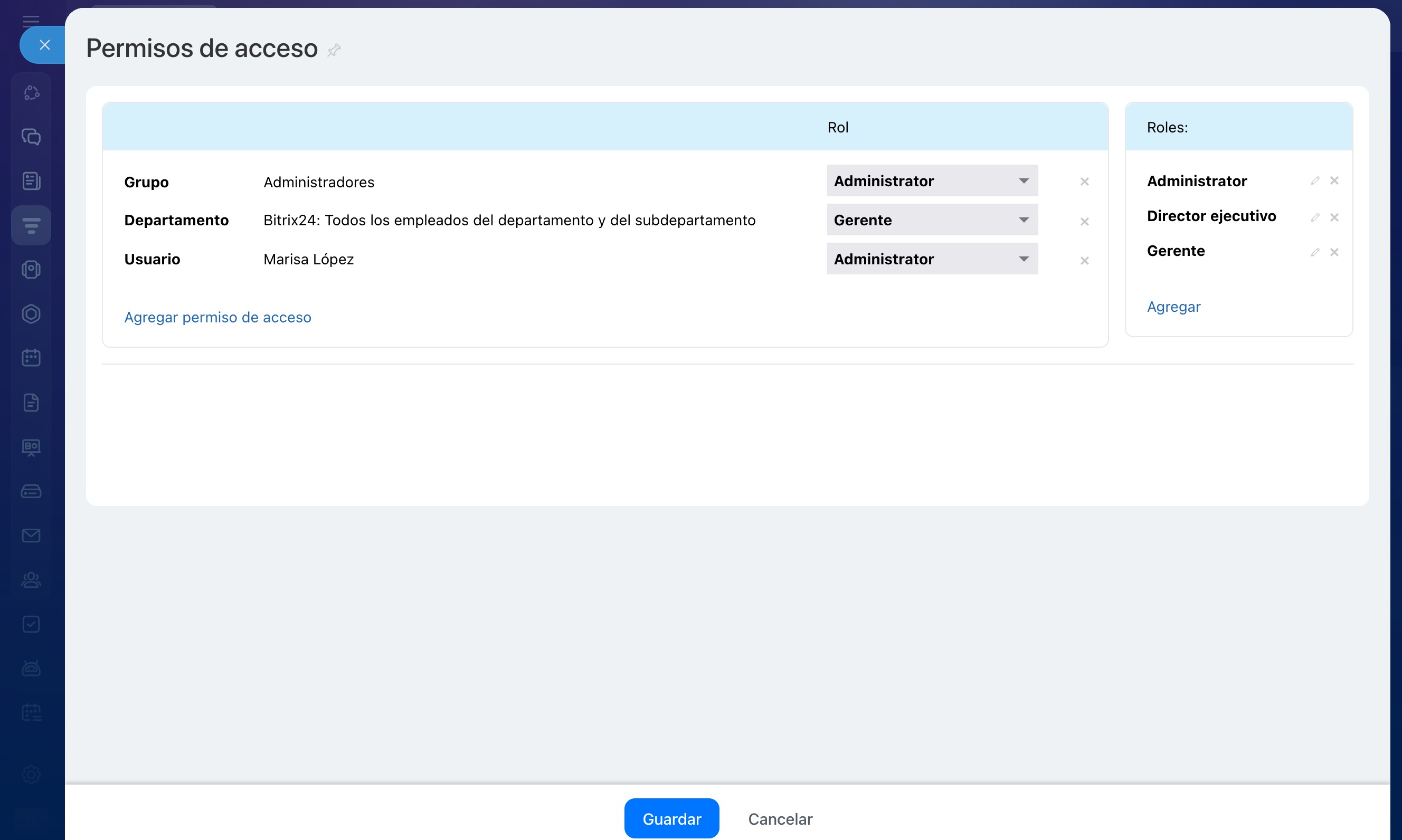1402x840 pixels.
Task: Close the slider with blue X button
Action: pyautogui.click(x=44, y=45)
